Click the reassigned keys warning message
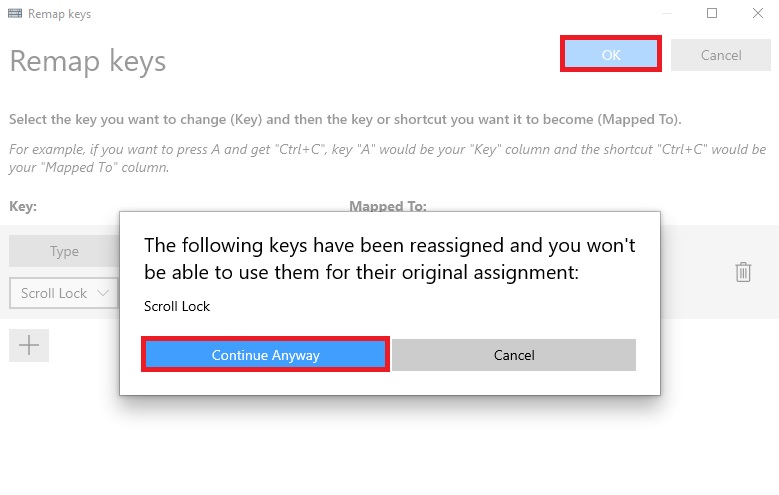The width and height of the screenshot is (779, 495). coord(390,259)
